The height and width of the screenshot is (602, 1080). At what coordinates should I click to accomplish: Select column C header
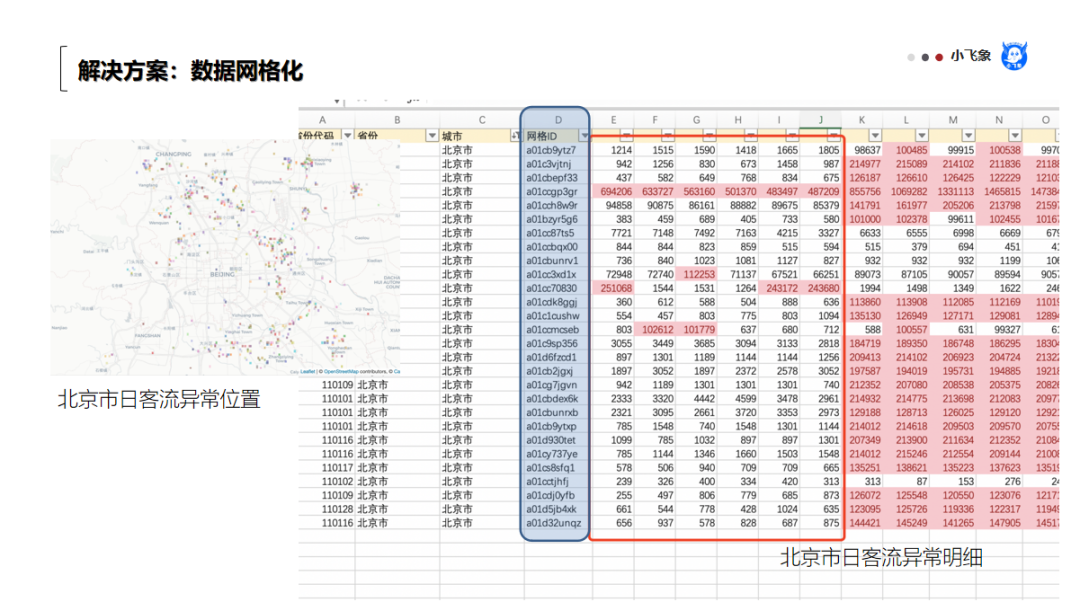(481, 120)
